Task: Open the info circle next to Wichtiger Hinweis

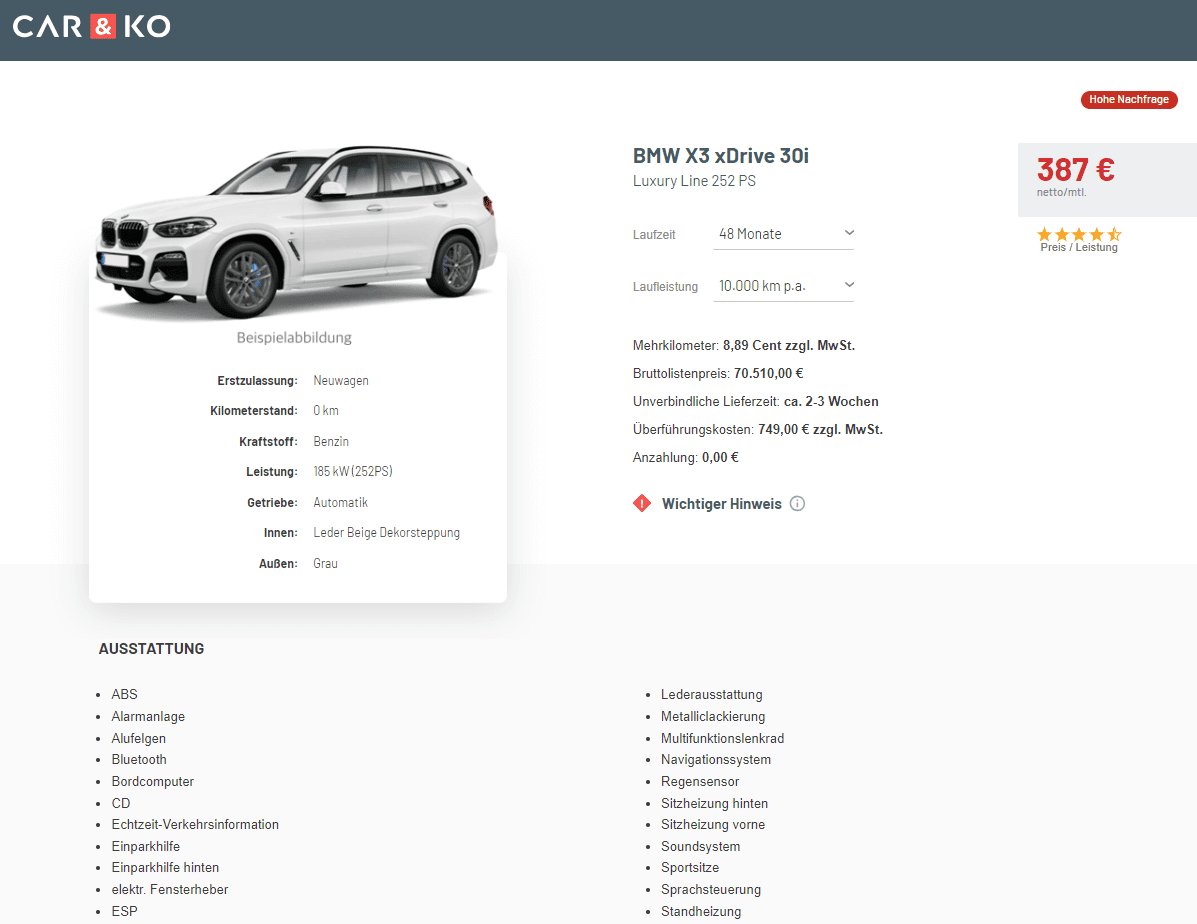Action: click(x=797, y=503)
